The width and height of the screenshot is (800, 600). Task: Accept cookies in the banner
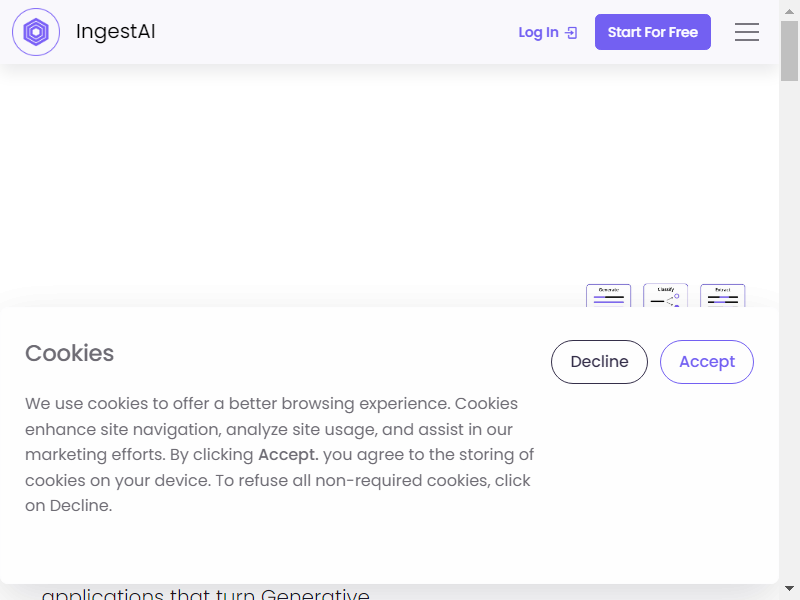click(707, 362)
